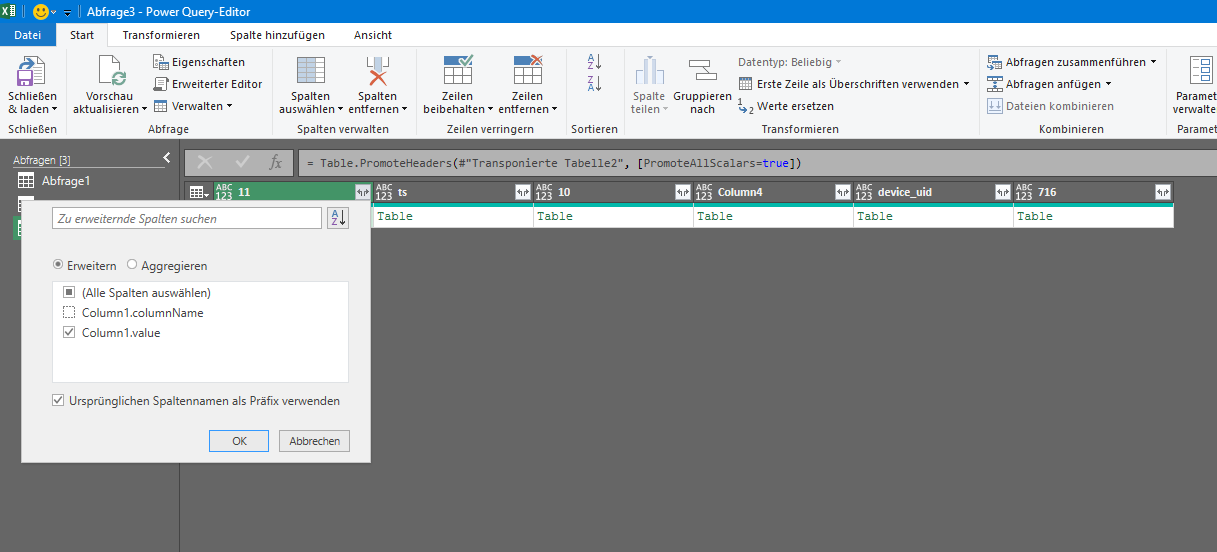Expand column 10 with its expand icon
This screenshot has width=1217, height=552.
click(683, 192)
